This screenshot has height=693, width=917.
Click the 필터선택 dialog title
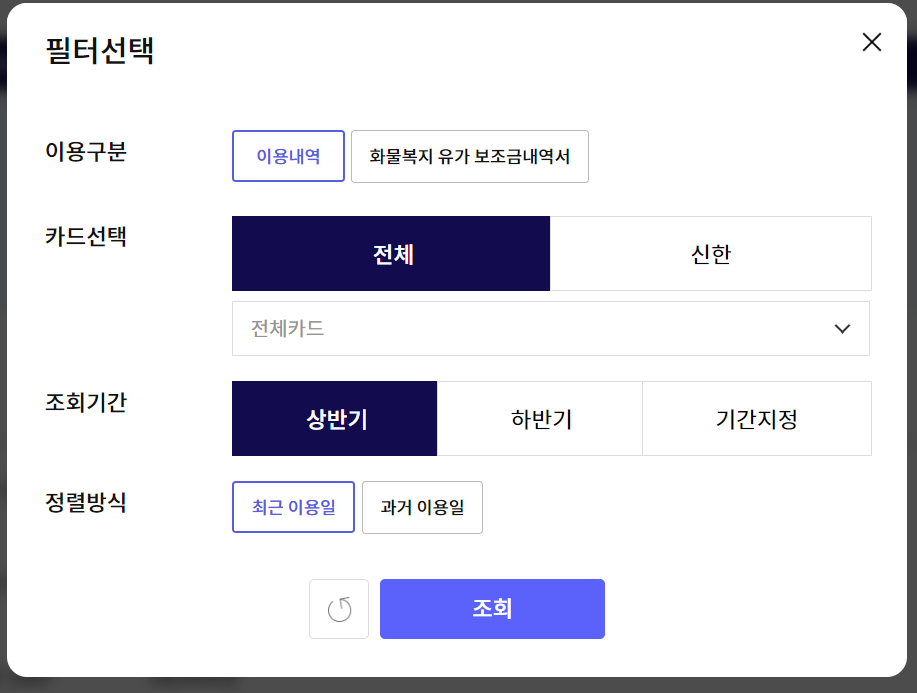pos(100,51)
